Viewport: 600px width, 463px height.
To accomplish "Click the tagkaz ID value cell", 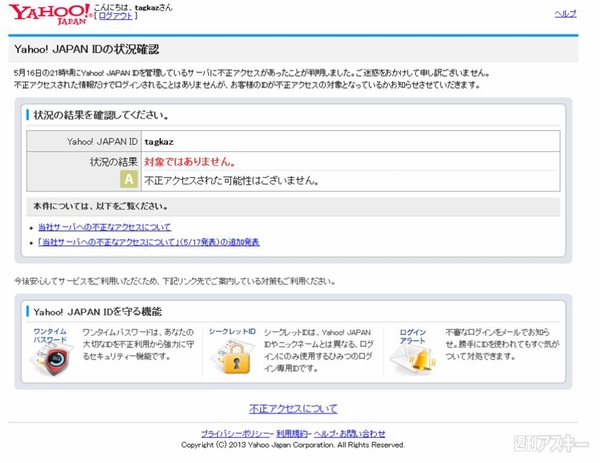I will click(x=351, y=142).
